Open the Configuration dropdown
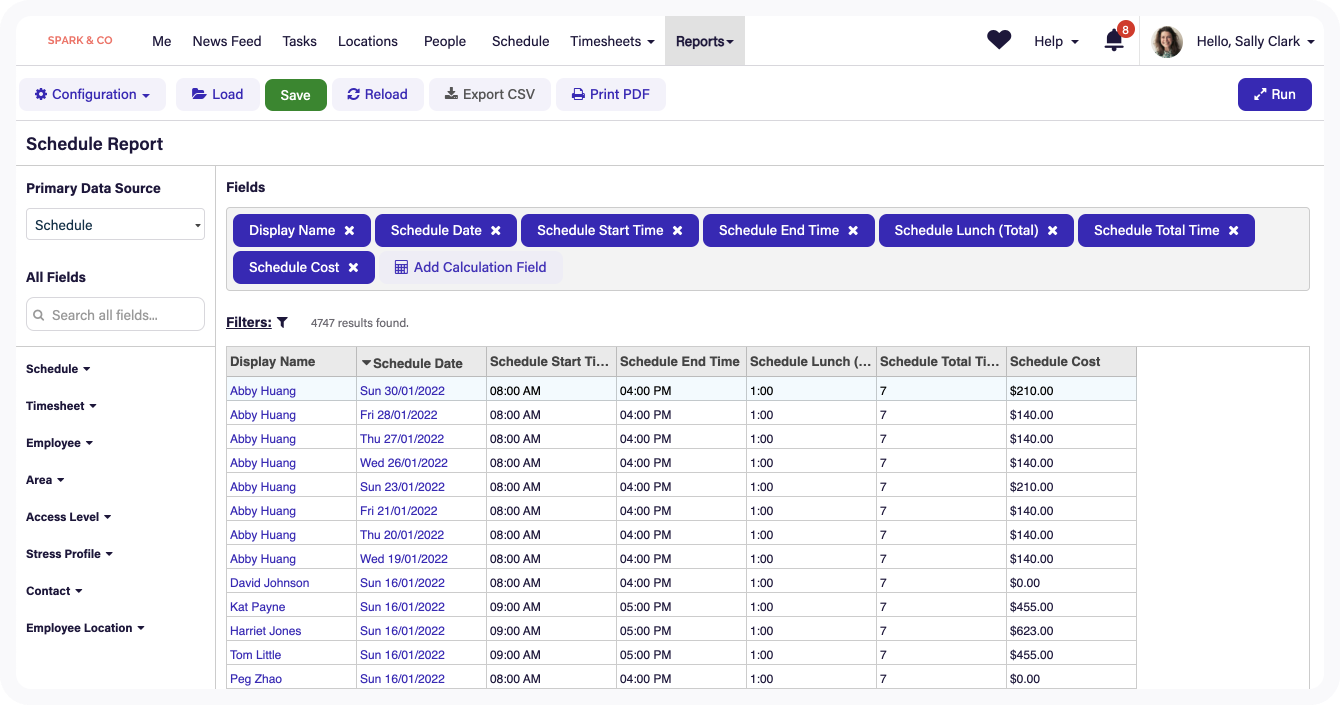This screenshot has width=1340, height=705. pyautogui.click(x=92, y=94)
